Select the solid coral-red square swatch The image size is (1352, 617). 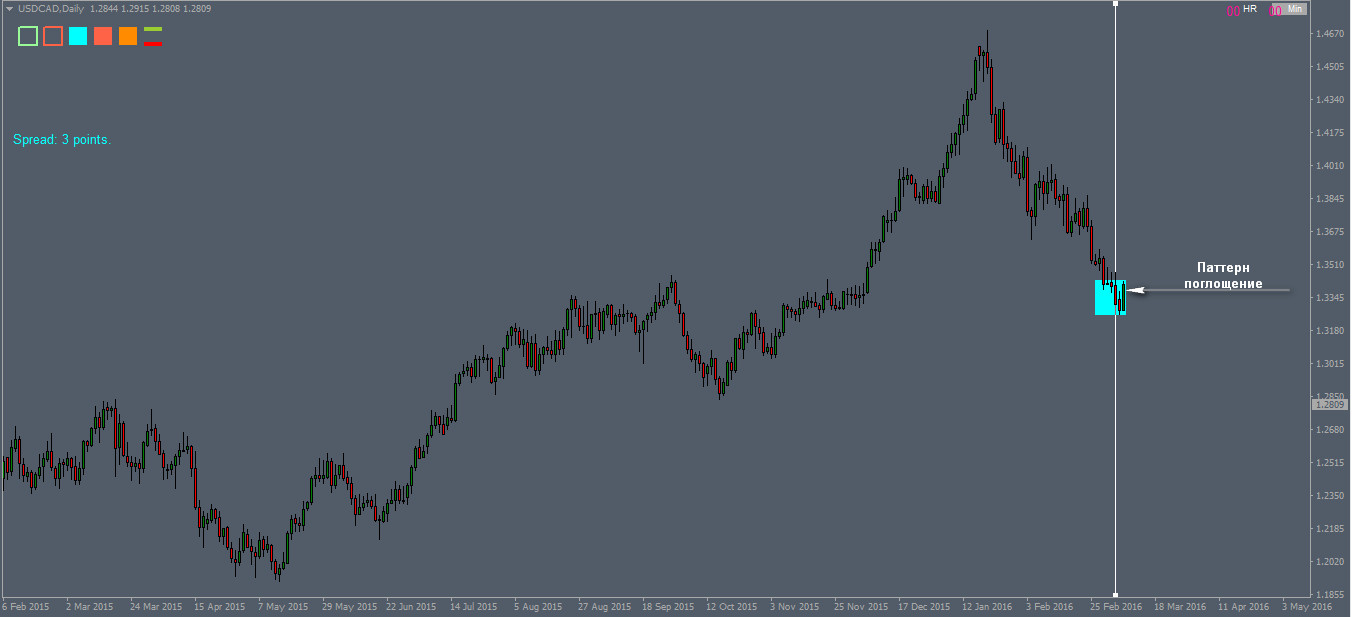103,36
